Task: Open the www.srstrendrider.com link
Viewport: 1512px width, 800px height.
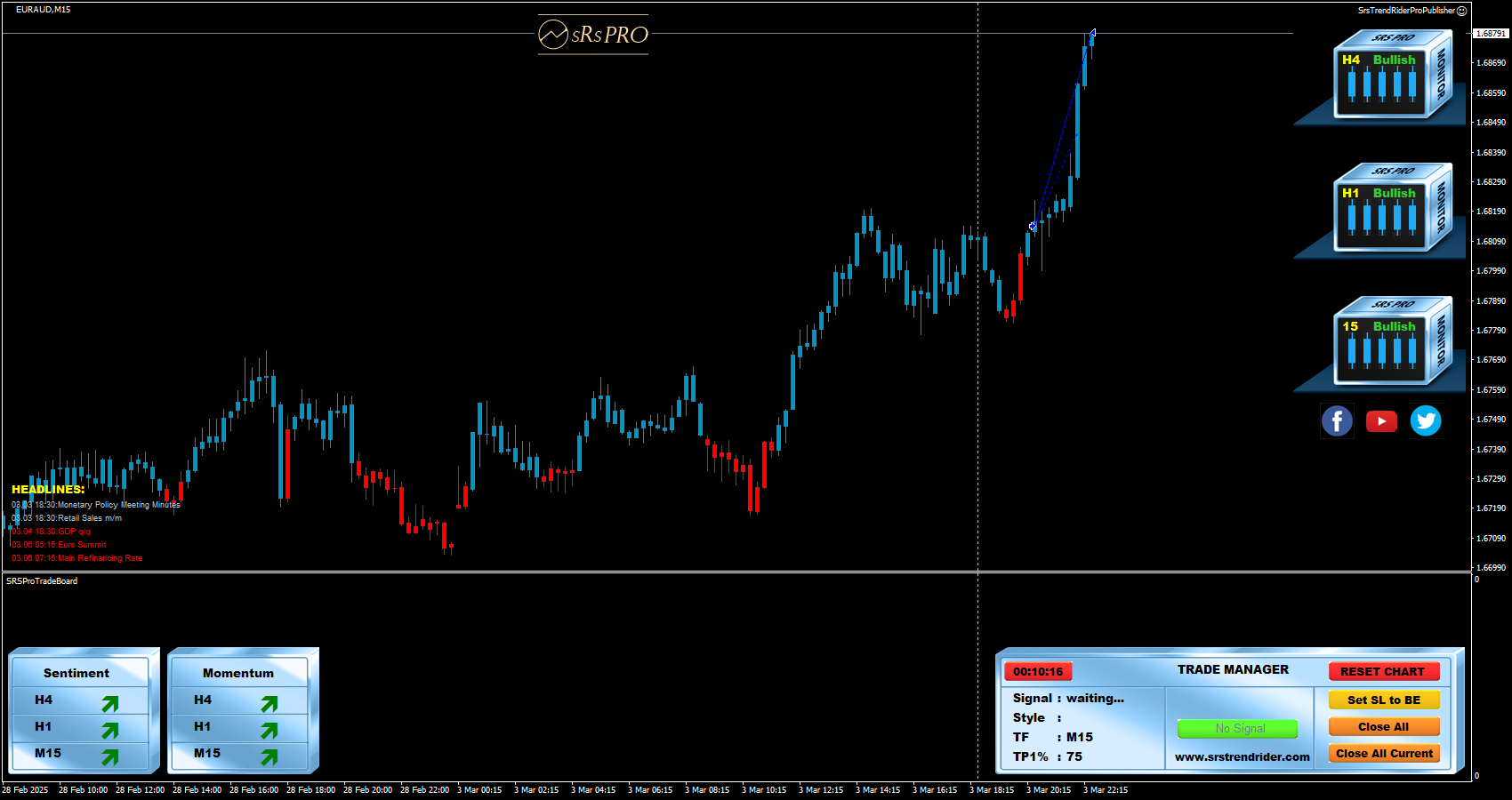Action: (x=1242, y=756)
